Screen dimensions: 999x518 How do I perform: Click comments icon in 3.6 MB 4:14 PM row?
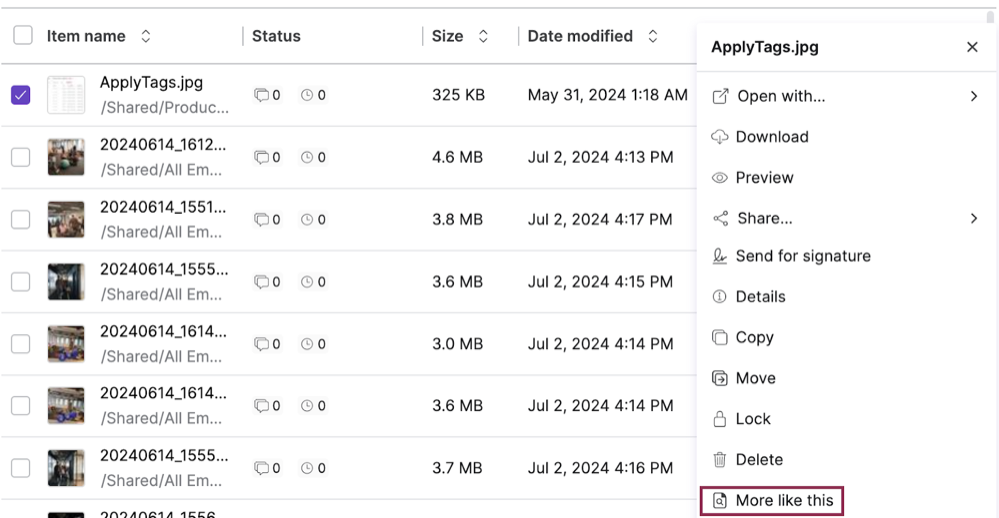coord(261,406)
